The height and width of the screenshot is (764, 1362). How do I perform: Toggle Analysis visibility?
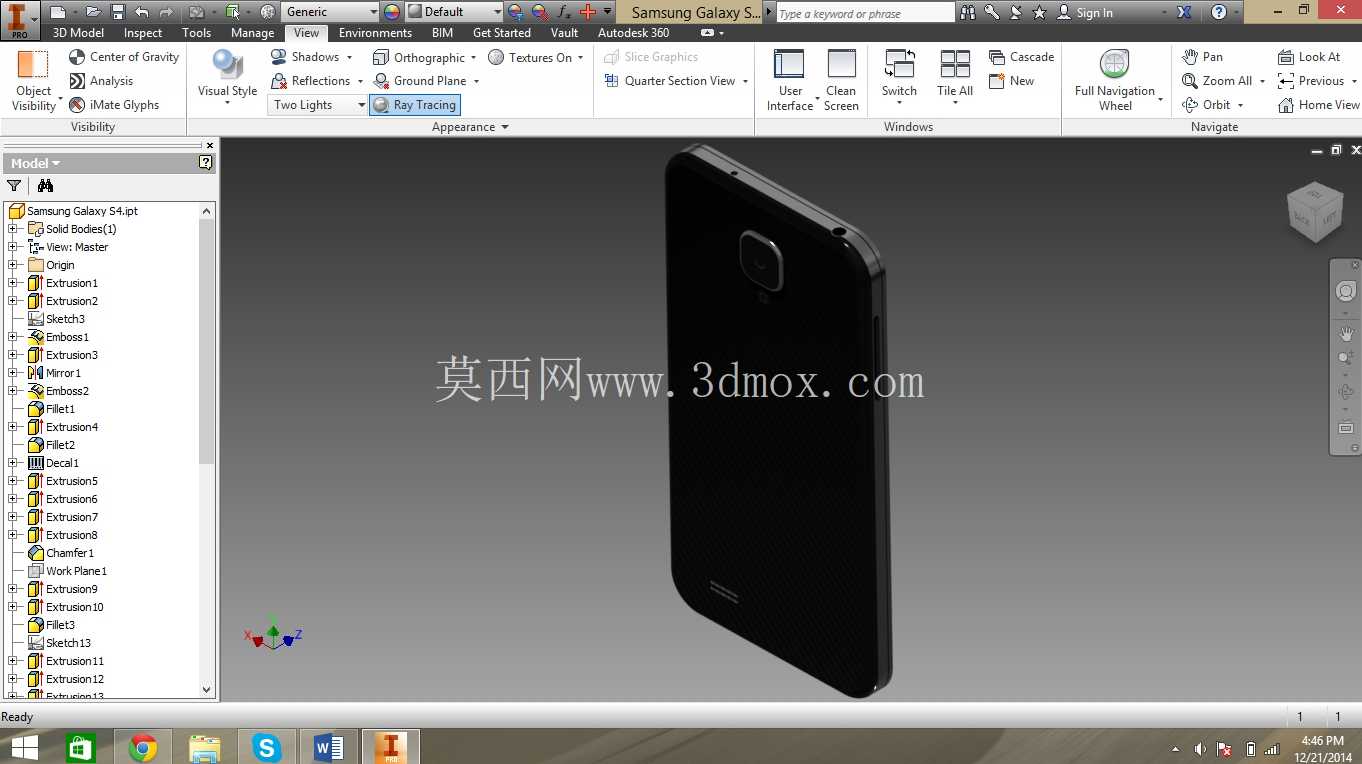click(101, 81)
